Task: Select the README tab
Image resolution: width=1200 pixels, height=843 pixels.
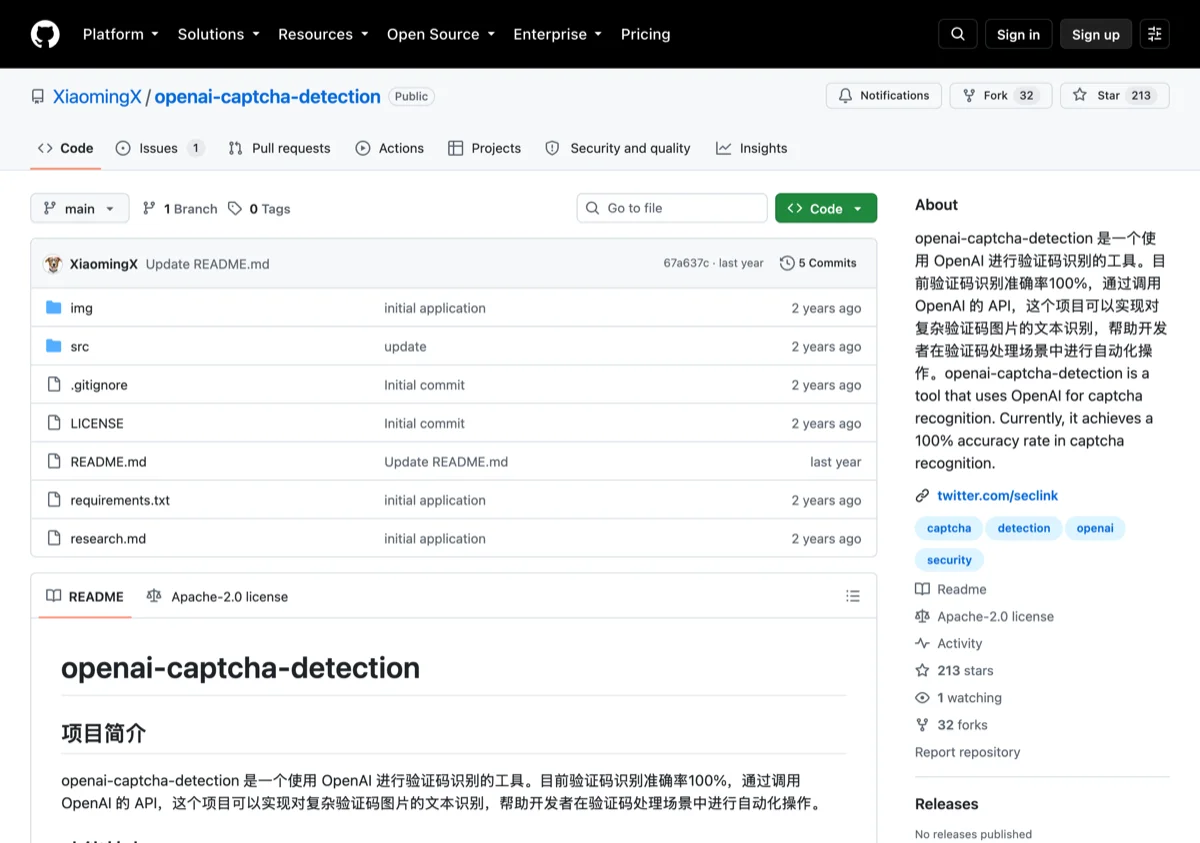Action: 85,596
